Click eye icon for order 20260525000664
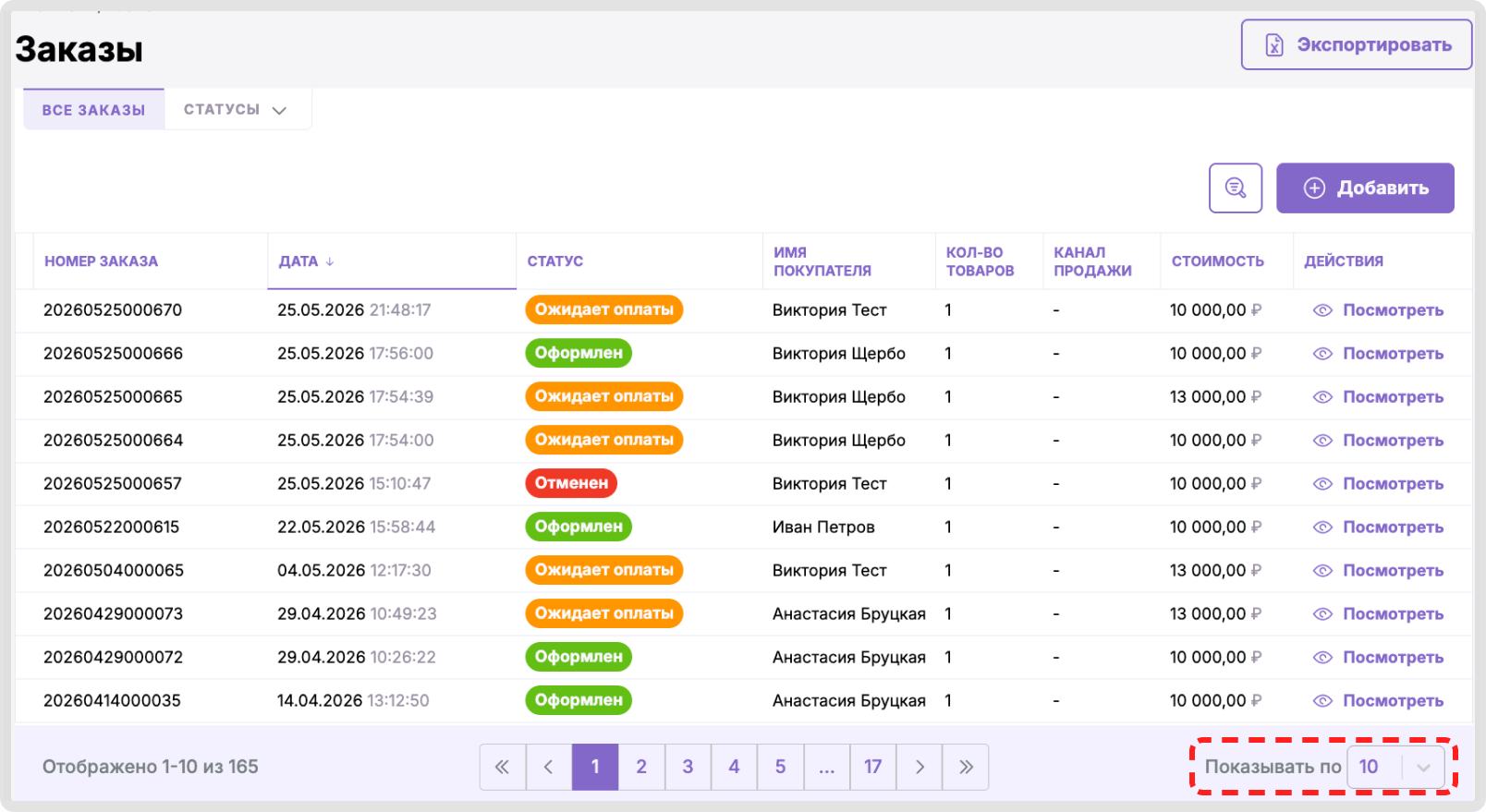This screenshot has width=1486, height=812. [1322, 441]
